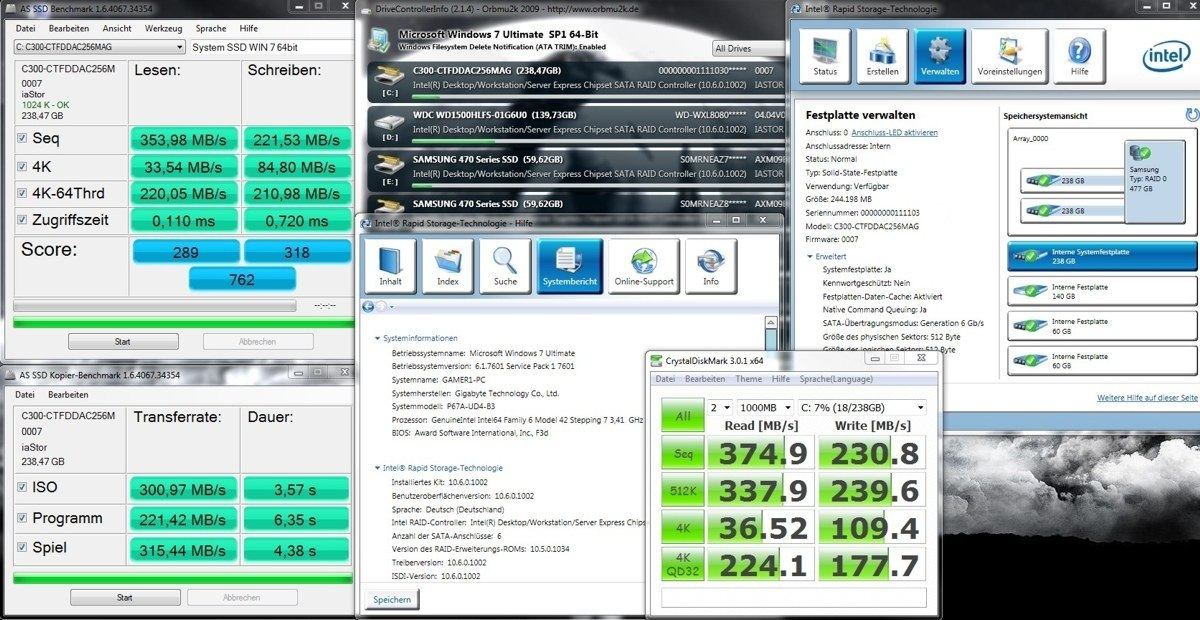Open the C: 7% drive dropdown in CrystalDiskMark
1200x620 pixels.
tap(862, 407)
